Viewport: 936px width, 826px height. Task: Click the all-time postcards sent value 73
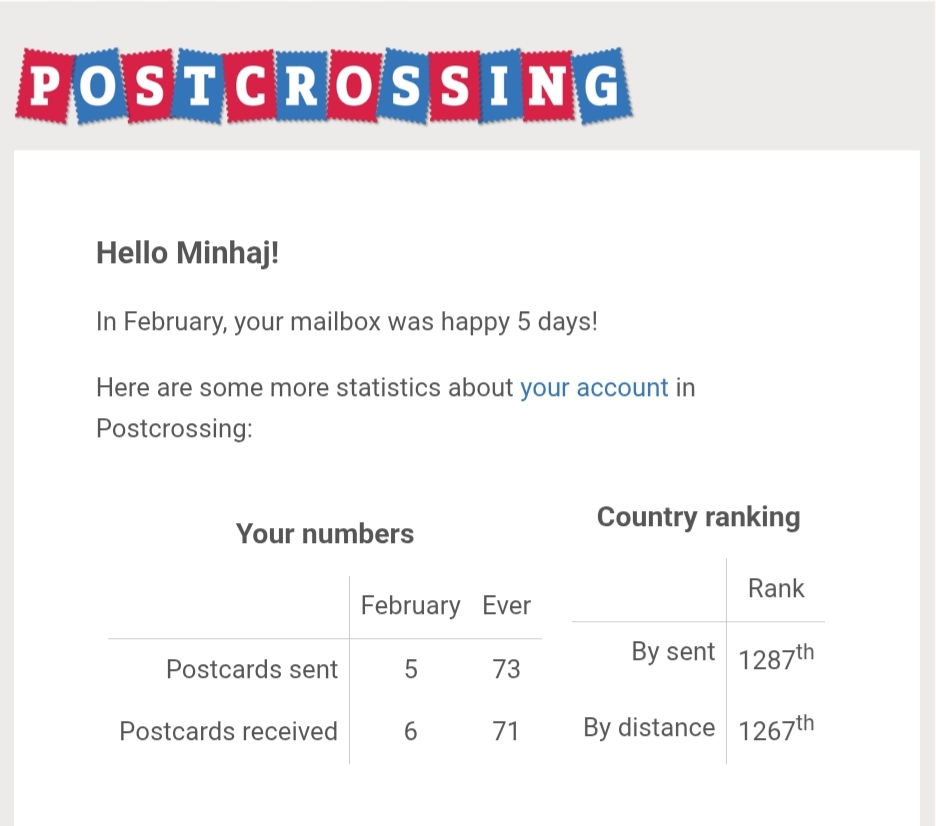506,669
